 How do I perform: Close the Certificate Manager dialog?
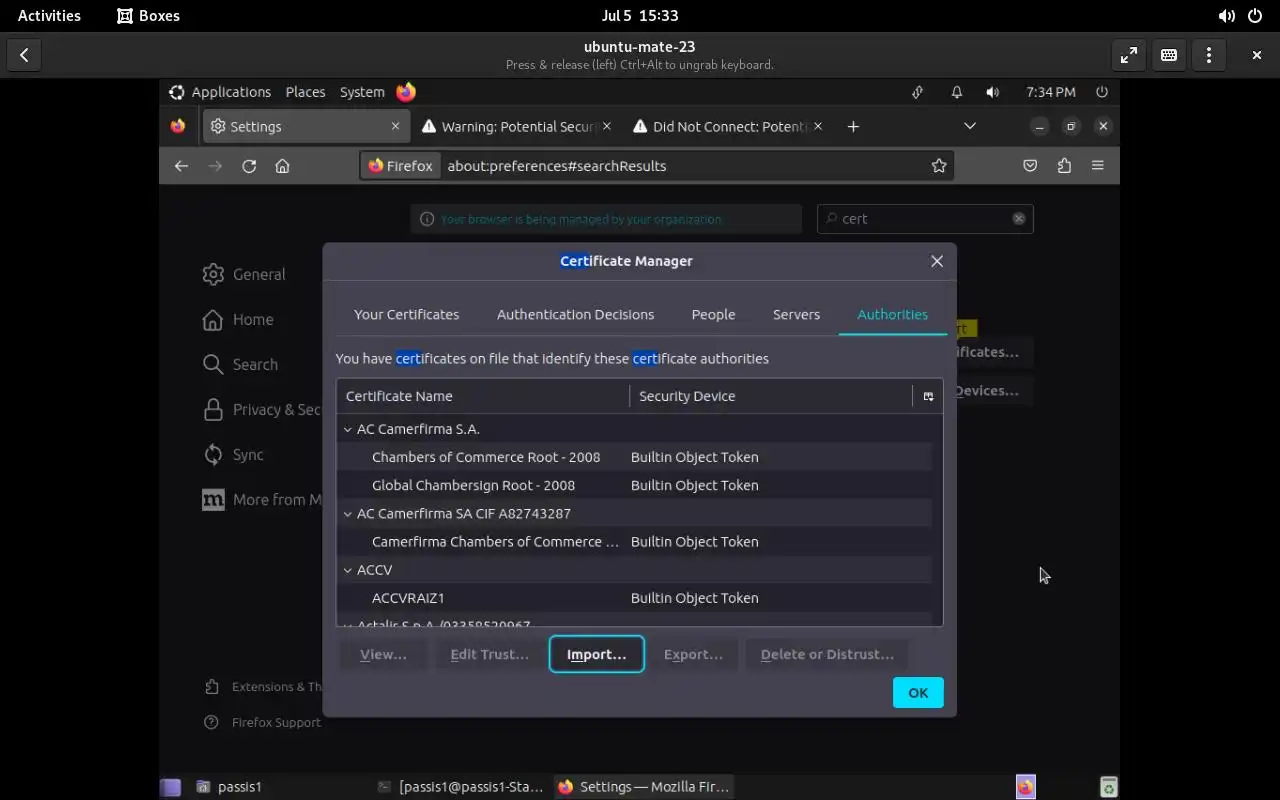pyautogui.click(x=937, y=261)
